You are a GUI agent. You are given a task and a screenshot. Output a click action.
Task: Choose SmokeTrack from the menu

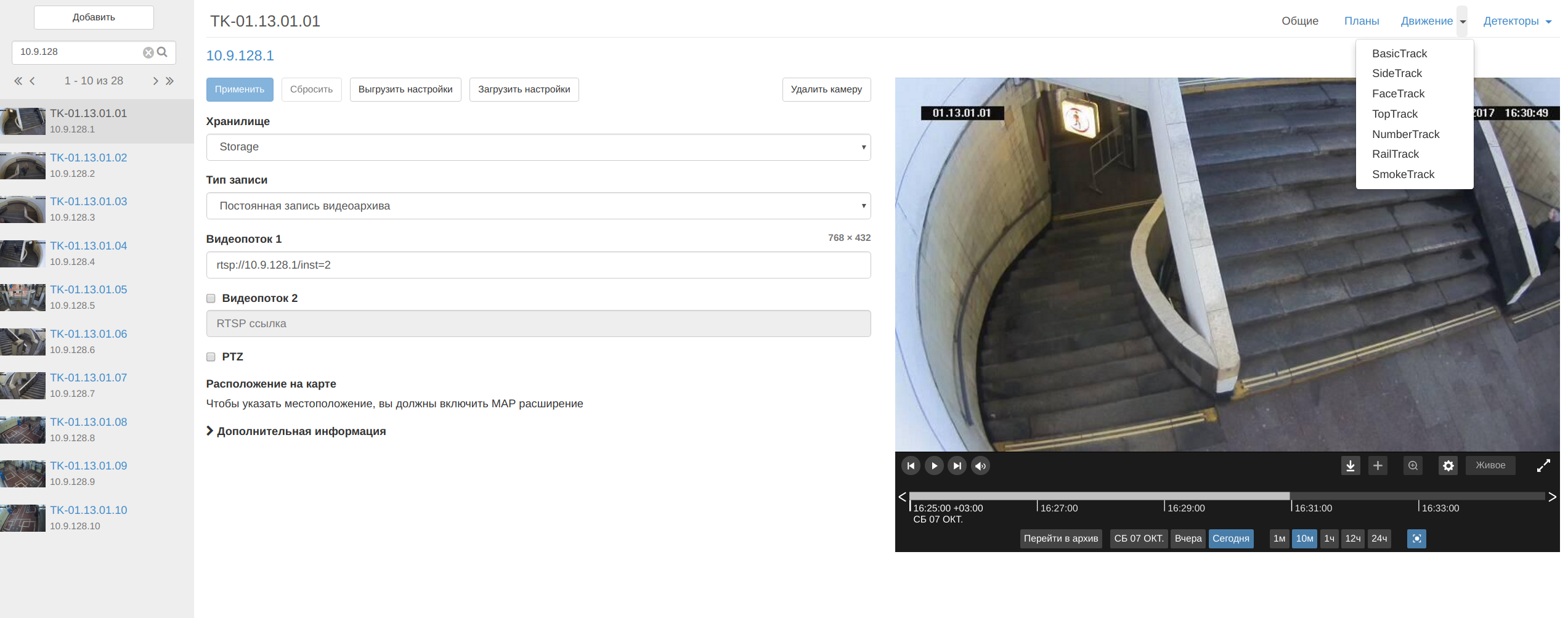point(1403,174)
